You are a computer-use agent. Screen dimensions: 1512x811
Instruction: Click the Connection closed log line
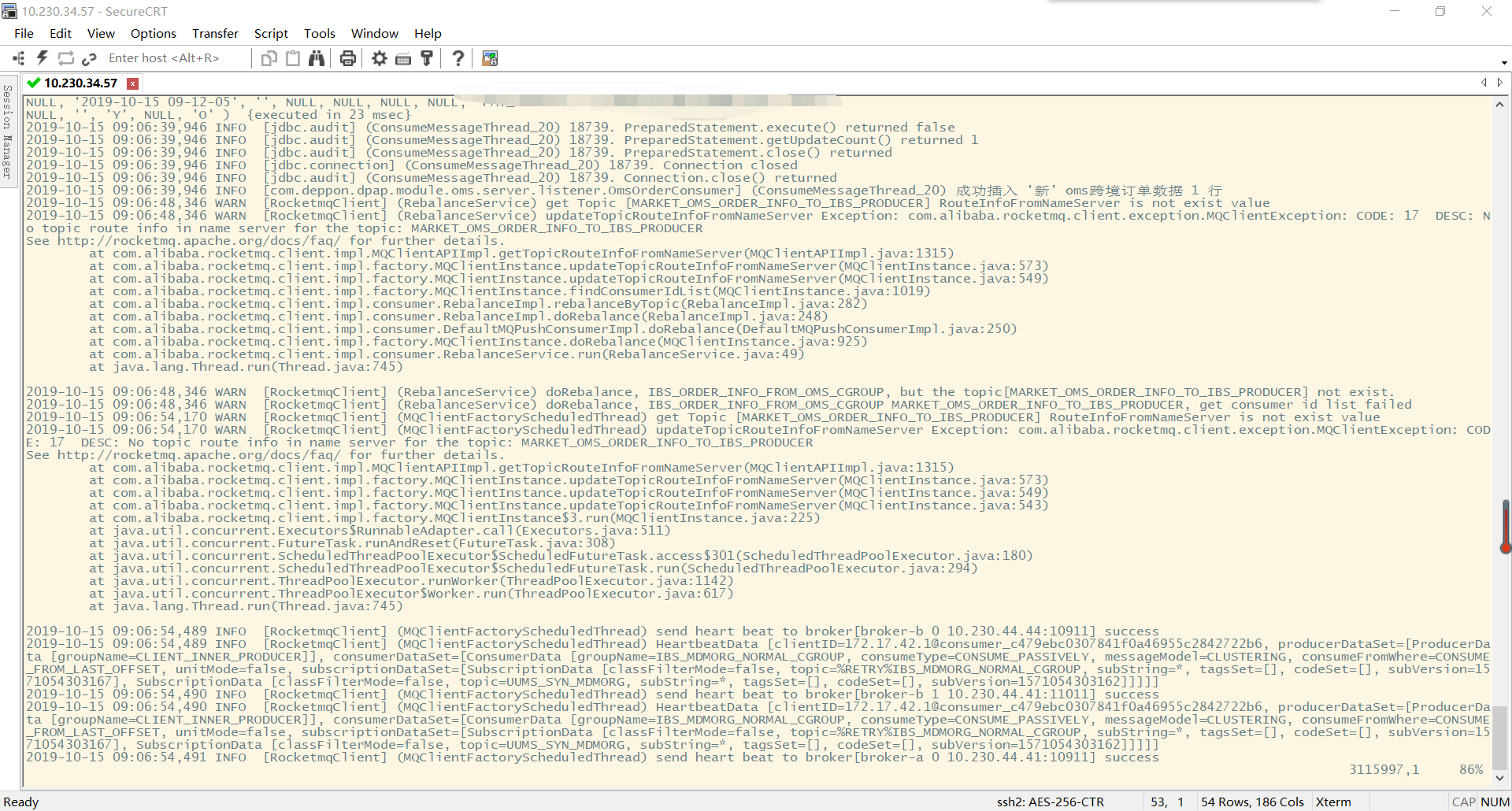click(412, 165)
